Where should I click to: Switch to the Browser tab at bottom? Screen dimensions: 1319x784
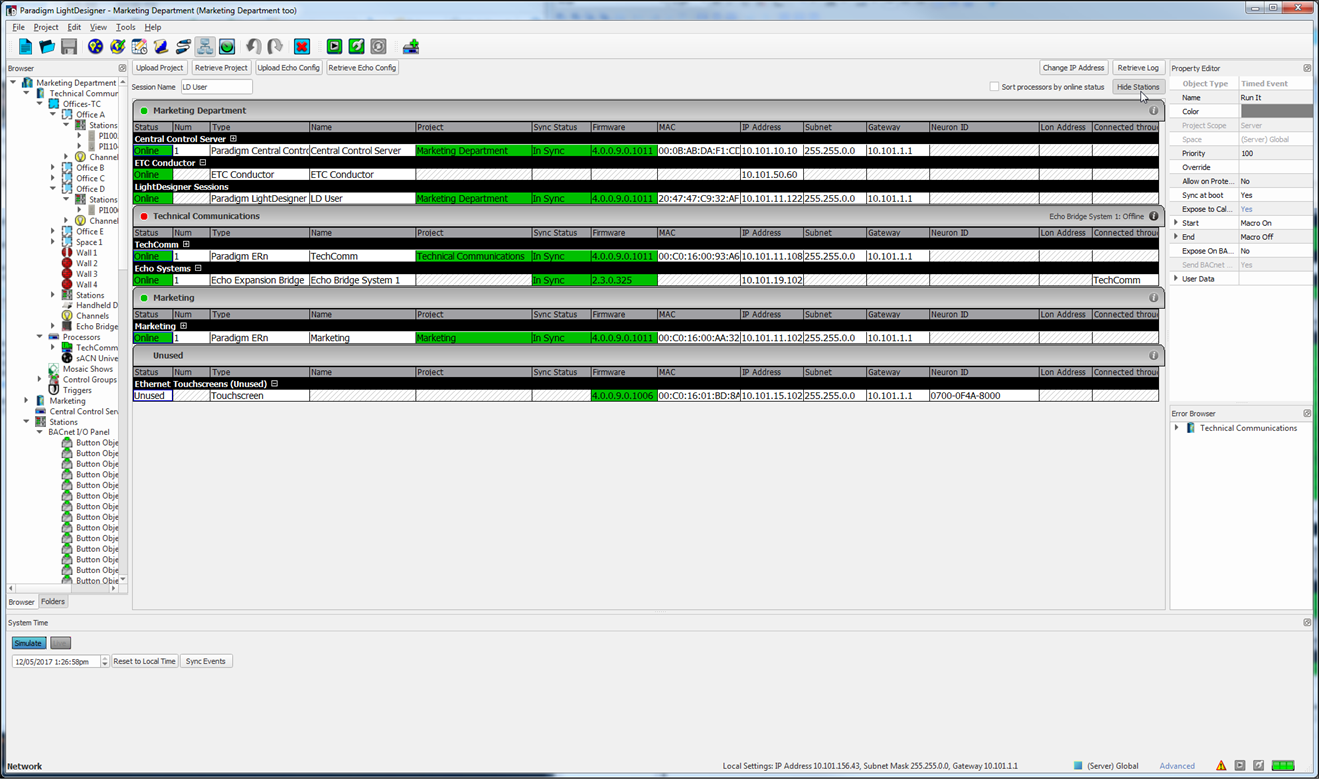click(22, 602)
